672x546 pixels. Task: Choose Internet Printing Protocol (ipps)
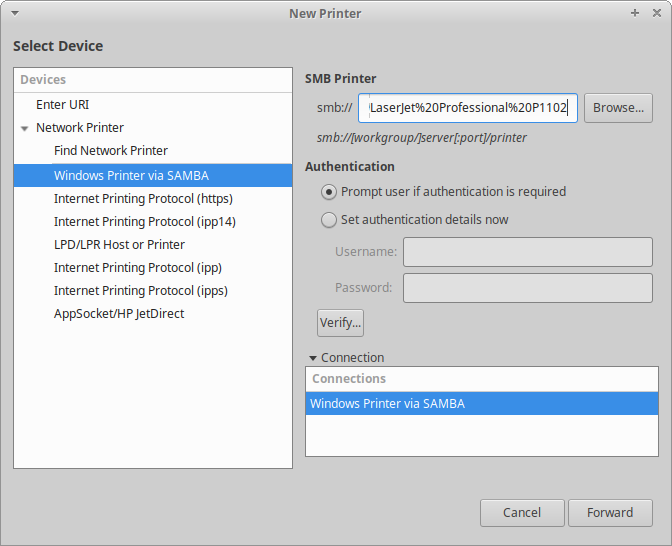[x=140, y=290]
